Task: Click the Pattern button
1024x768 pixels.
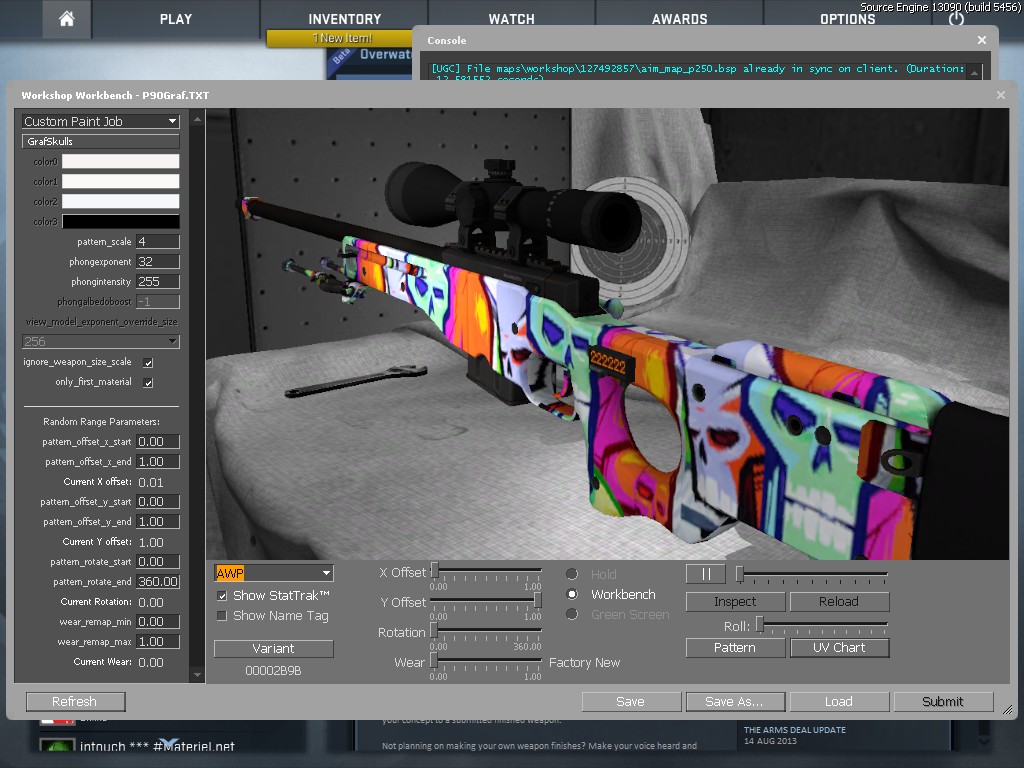Action: click(735, 648)
